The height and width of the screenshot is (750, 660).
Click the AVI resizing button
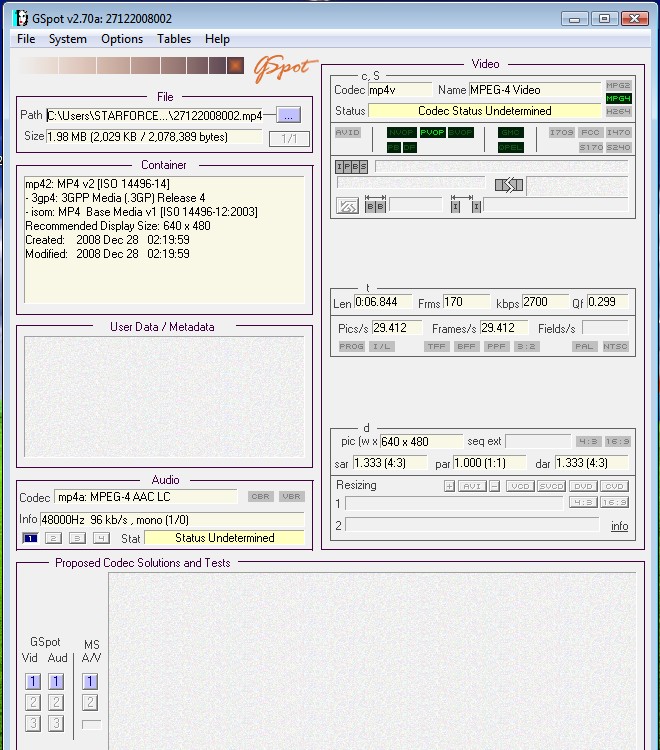[472, 486]
